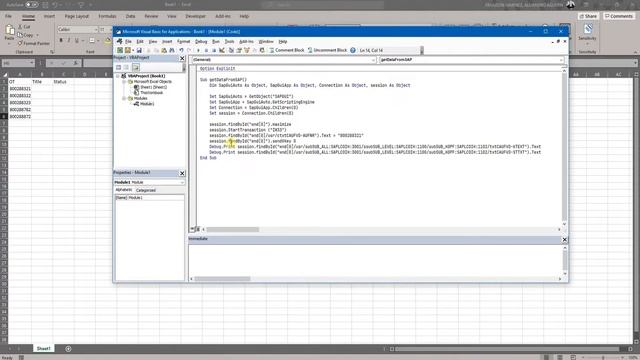
Task: Close the Properties - Module1 pane
Action: point(182,173)
